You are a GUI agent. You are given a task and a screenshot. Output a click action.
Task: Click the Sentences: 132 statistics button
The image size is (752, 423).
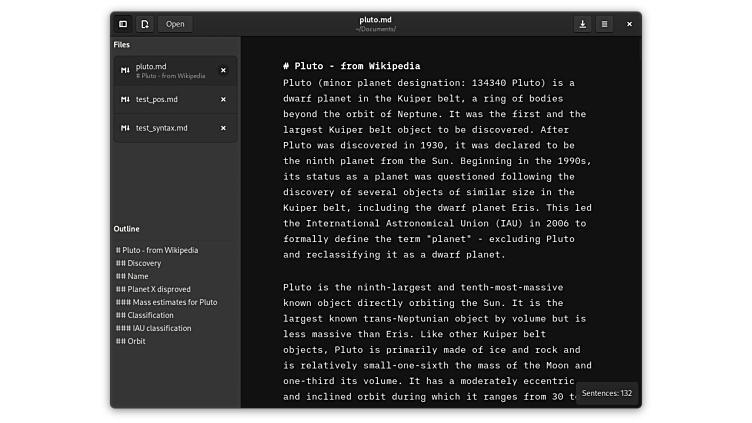tap(607, 393)
